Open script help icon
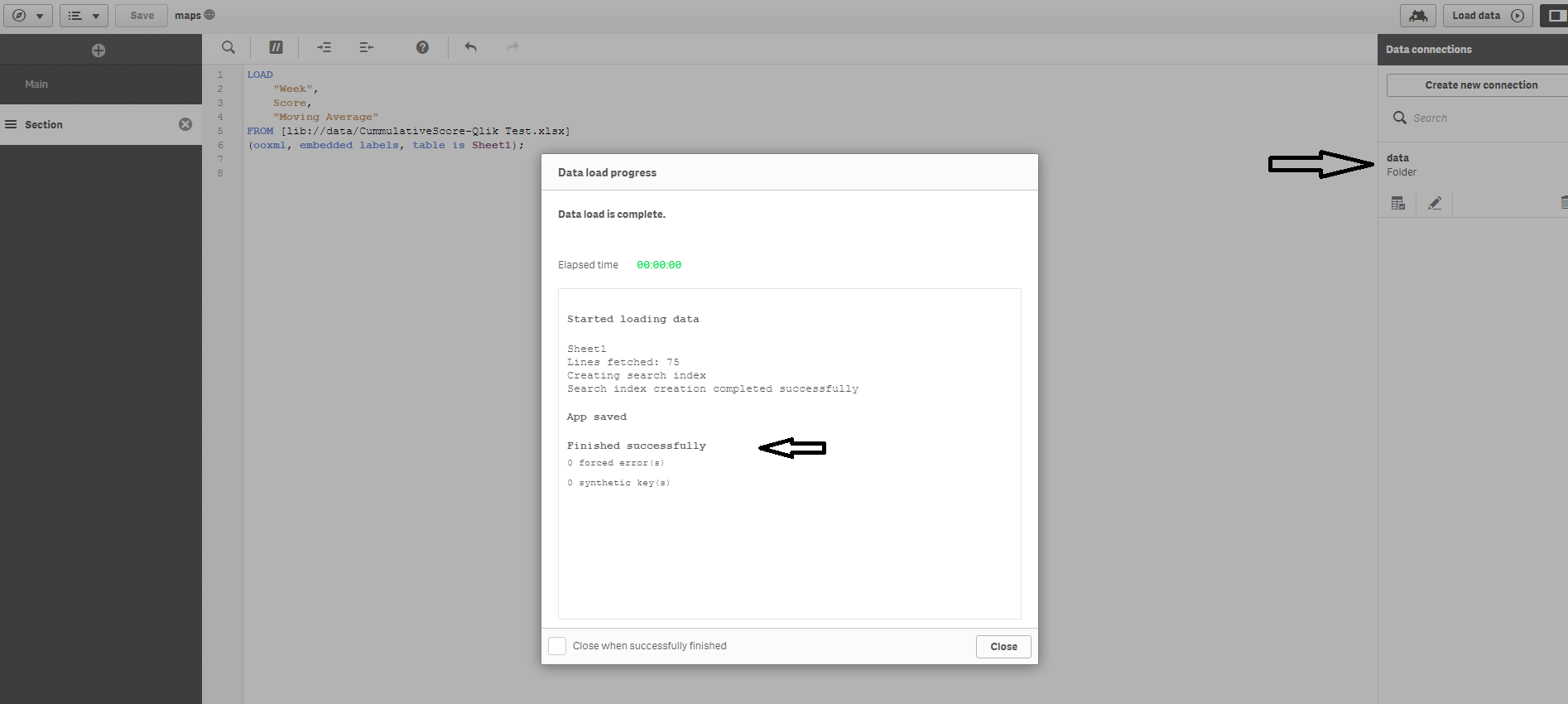 (x=422, y=47)
